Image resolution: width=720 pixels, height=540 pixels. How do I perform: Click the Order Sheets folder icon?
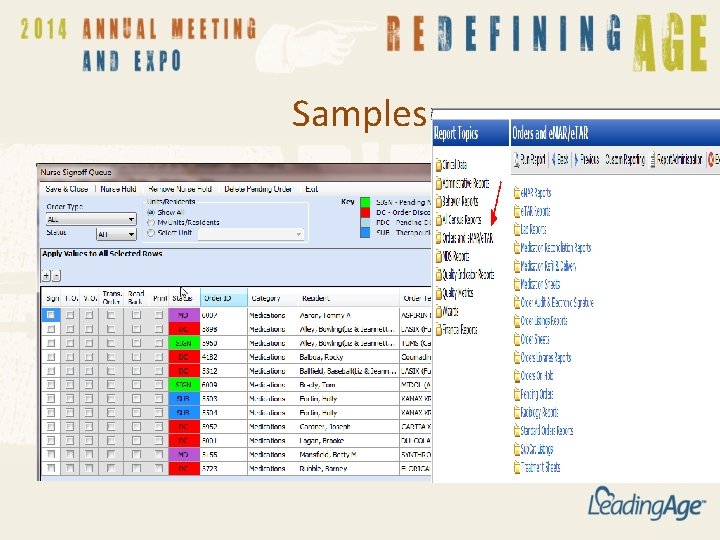pos(517,339)
